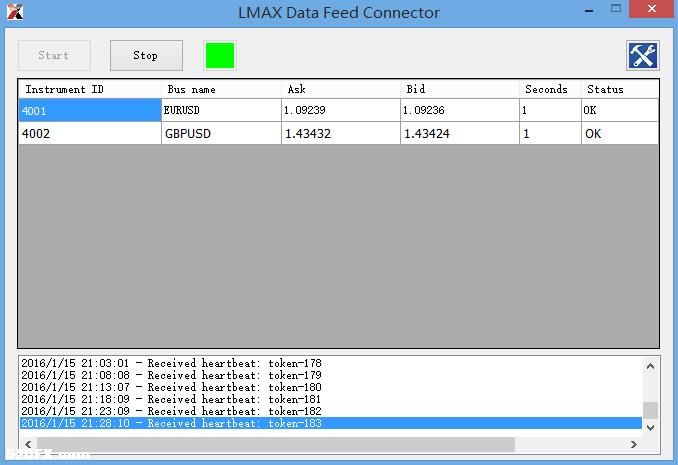
Task: Click the green connection status indicator
Action: coord(220,55)
